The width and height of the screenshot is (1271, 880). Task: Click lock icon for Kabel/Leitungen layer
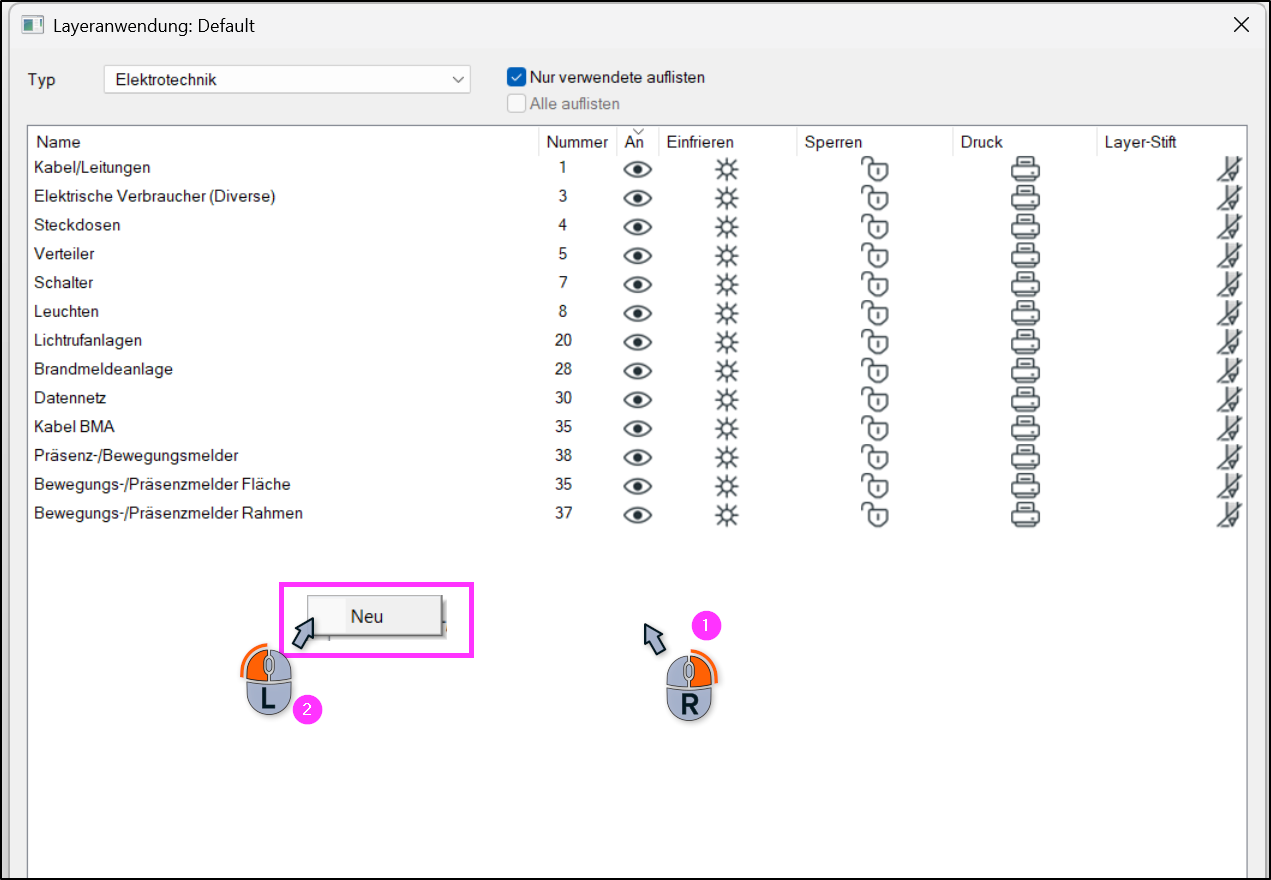click(875, 169)
